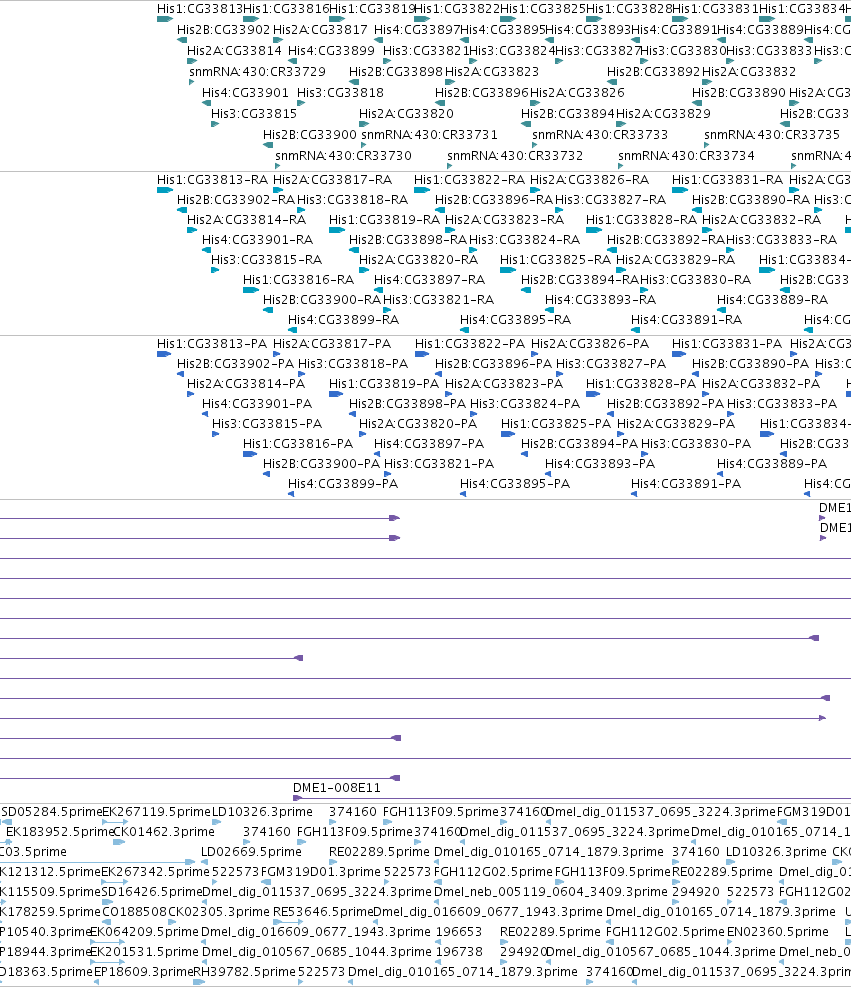The image size is (851, 987).
Task: Open the snmRNA:430:CR33730 feature label
Action: [343, 155]
